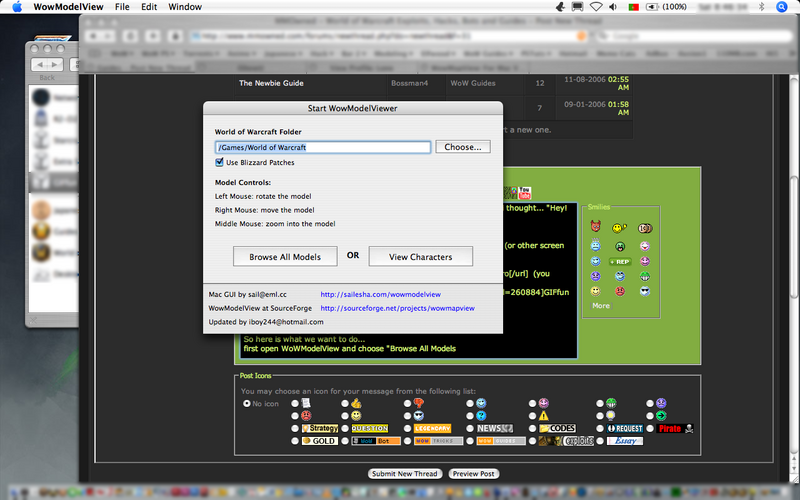800x500 pixels.
Task: Insert the green grinning teeth smiley
Action: [x=645, y=277]
